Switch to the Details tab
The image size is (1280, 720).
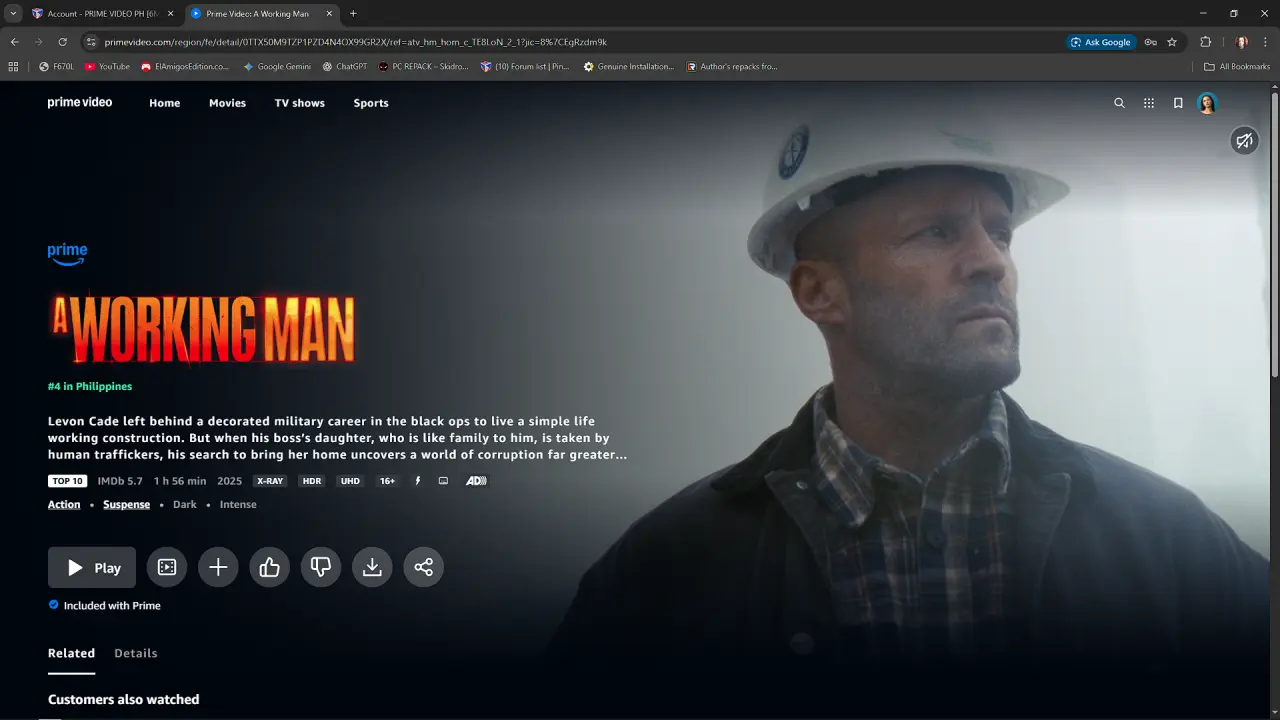(x=136, y=653)
